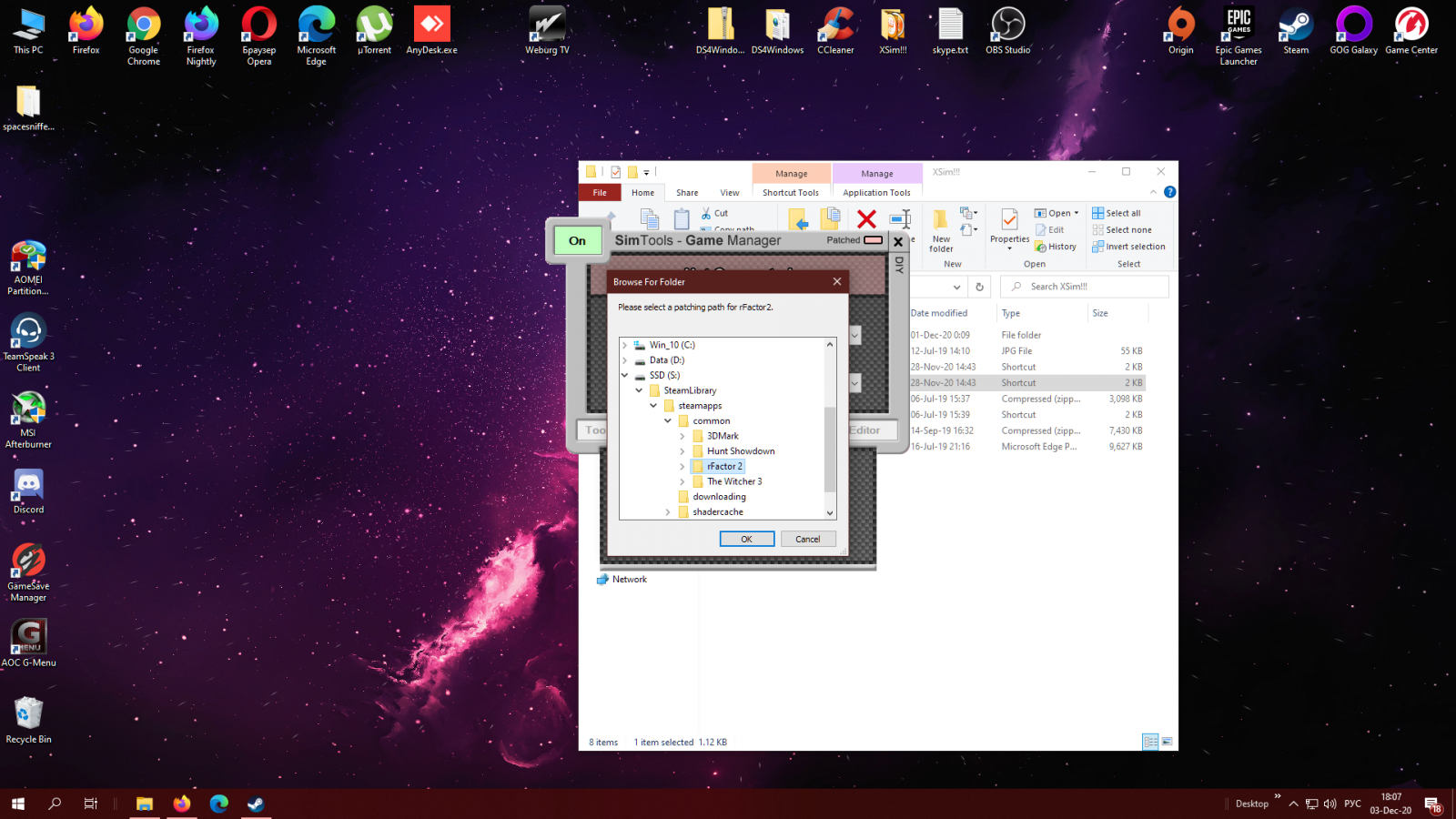Open the Open dropdown arrow in the ribbon
Screen dimensions: 1456x819
(1077, 213)
